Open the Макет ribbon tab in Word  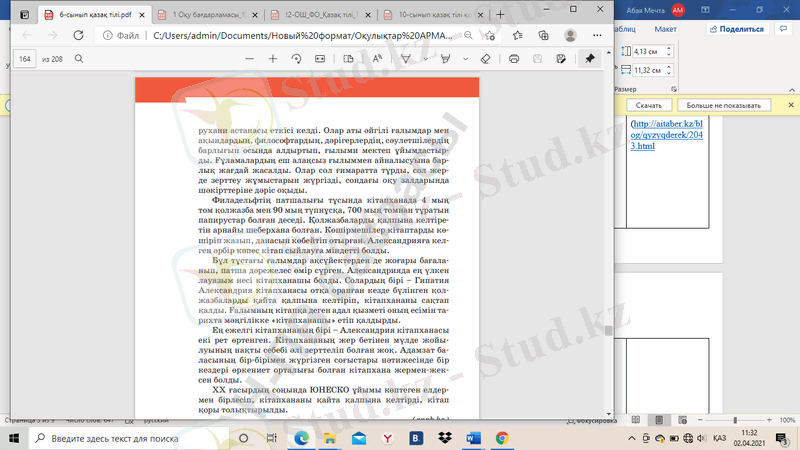click(666, 29)
